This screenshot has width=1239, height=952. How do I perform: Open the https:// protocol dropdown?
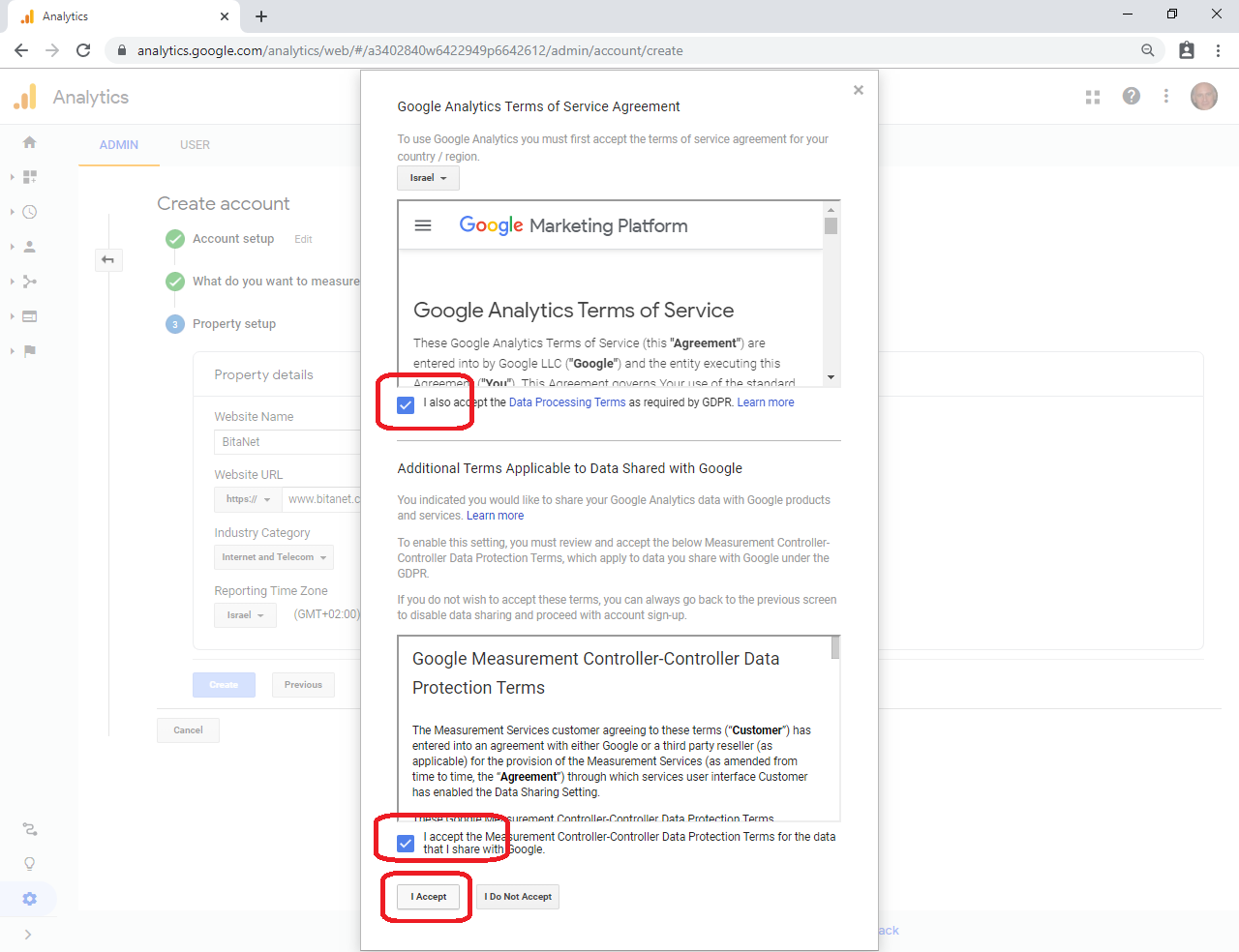[x=248, y=499]
